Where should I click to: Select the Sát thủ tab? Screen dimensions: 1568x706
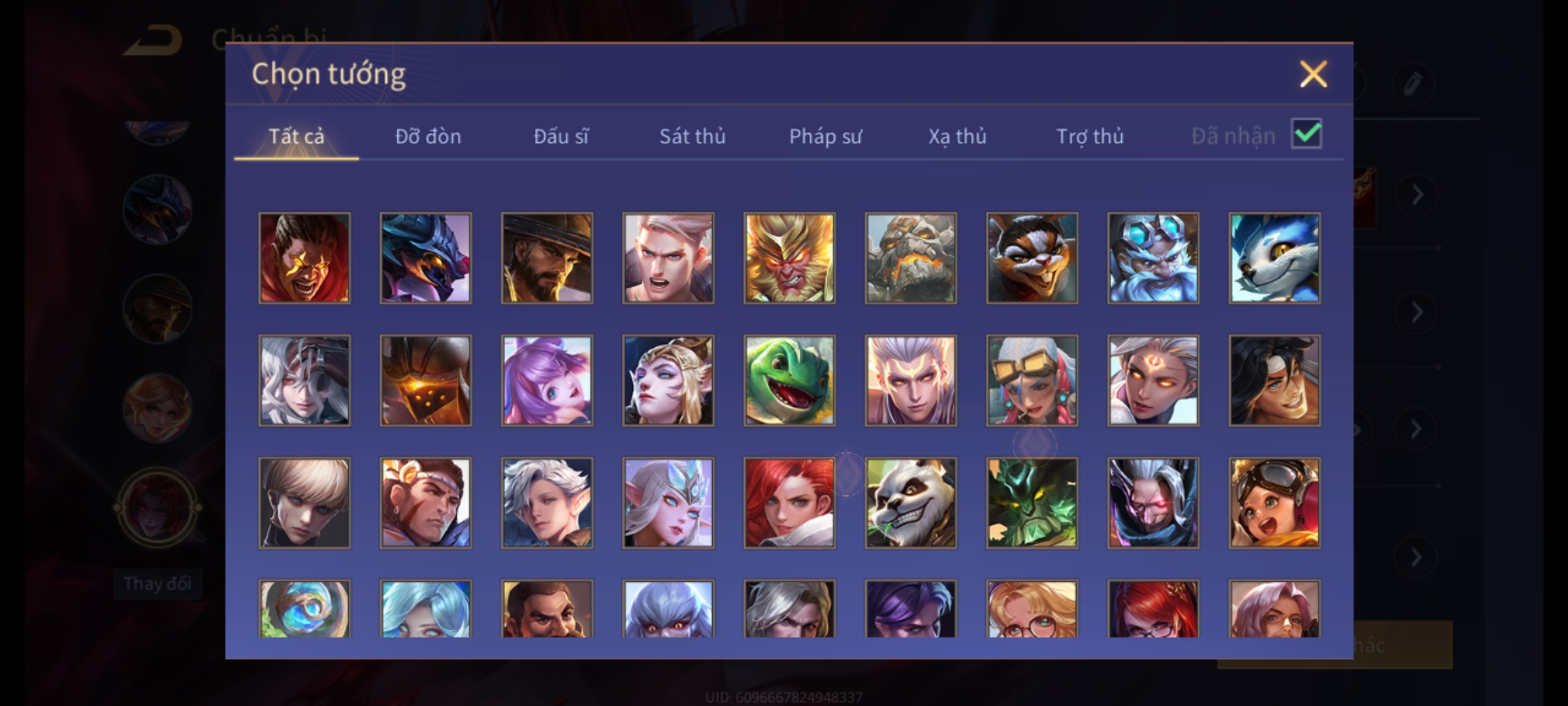[692, 136]
